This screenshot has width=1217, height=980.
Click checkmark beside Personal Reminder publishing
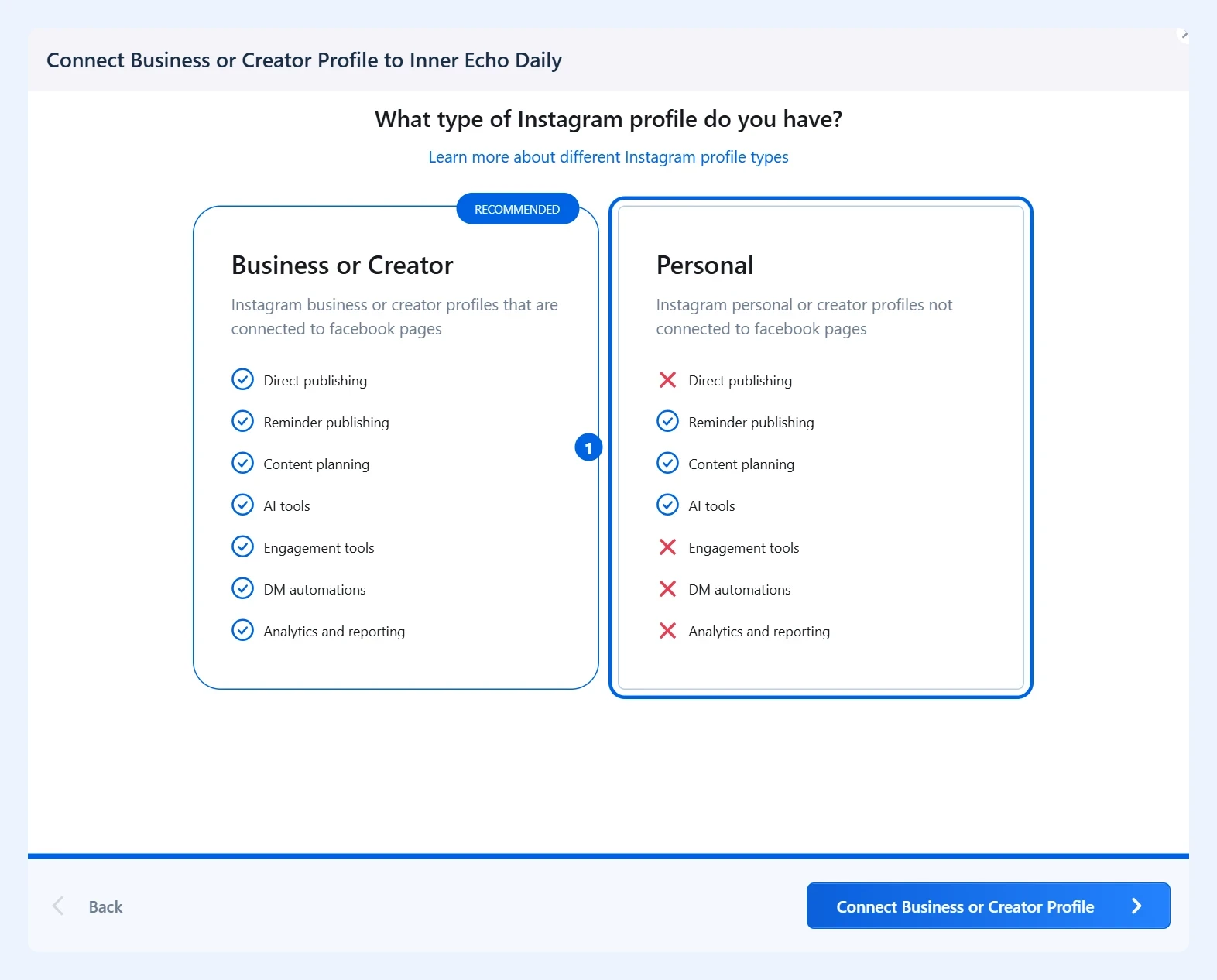[667, 421]
